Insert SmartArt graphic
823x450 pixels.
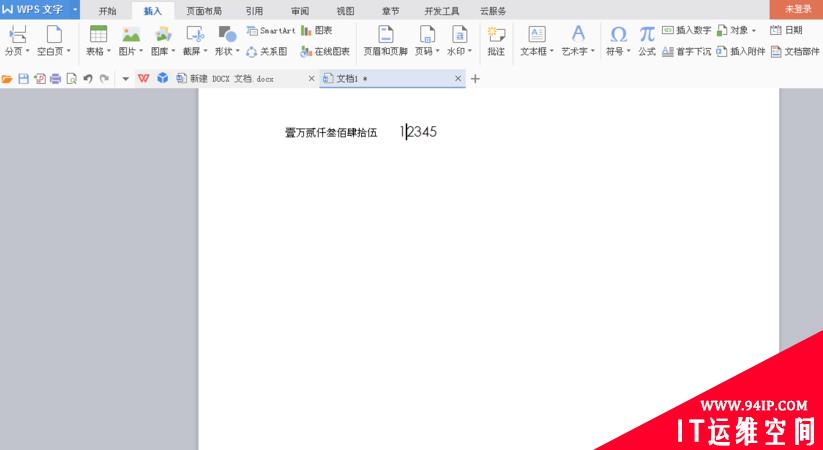[271, 30]
